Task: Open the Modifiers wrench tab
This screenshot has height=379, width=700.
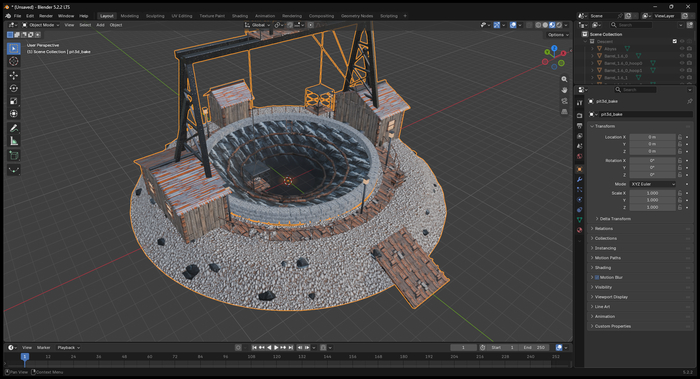Action: click(579, 179)
